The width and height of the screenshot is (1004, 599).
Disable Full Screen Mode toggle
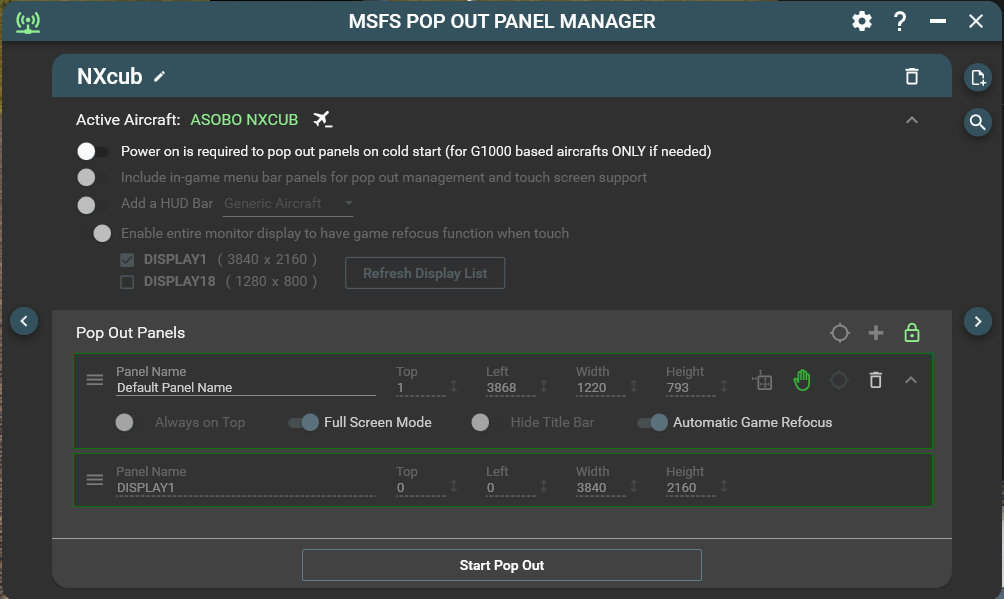(x=304, y=423)
